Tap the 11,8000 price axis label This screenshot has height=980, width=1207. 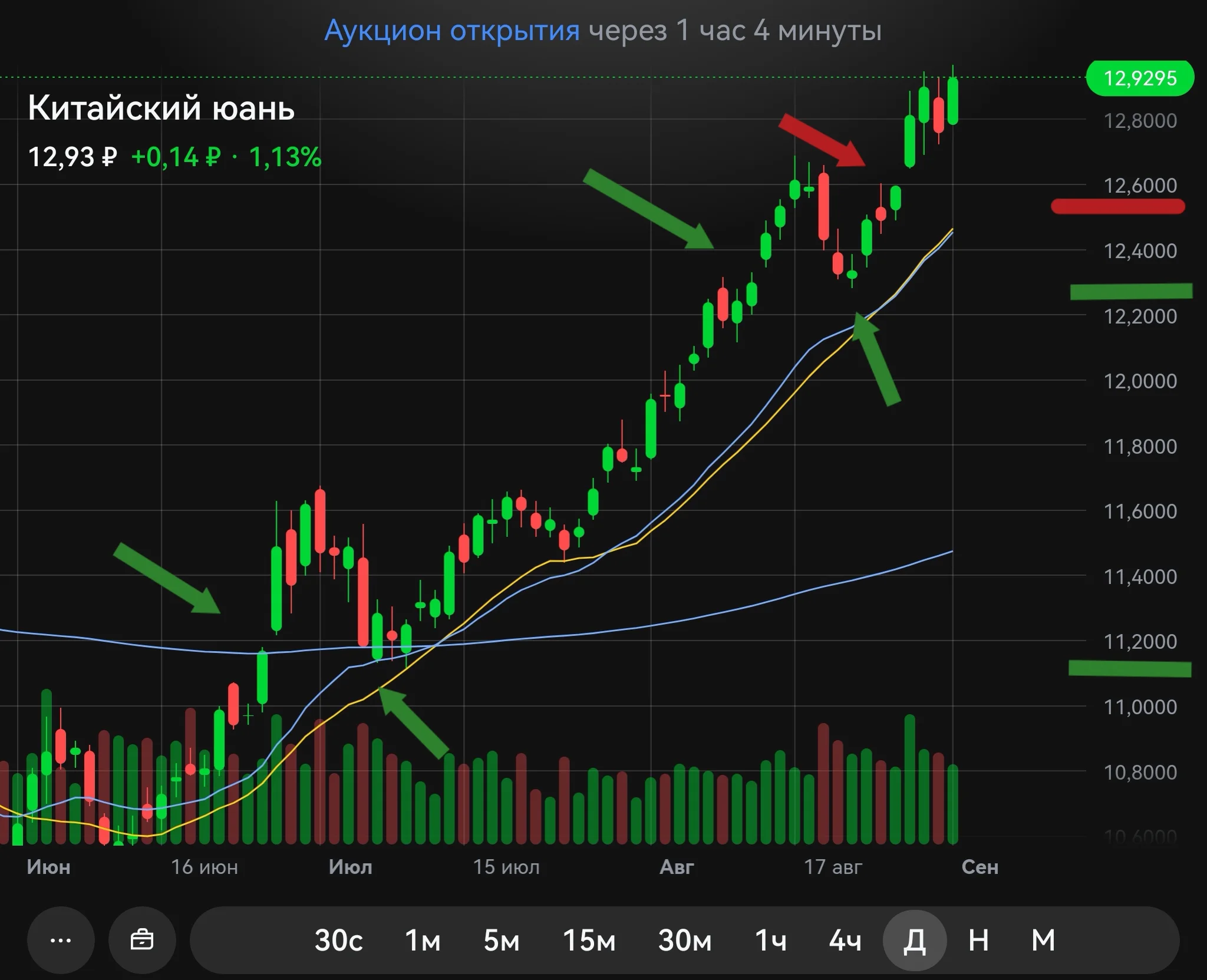click(x=1140, y=447)
